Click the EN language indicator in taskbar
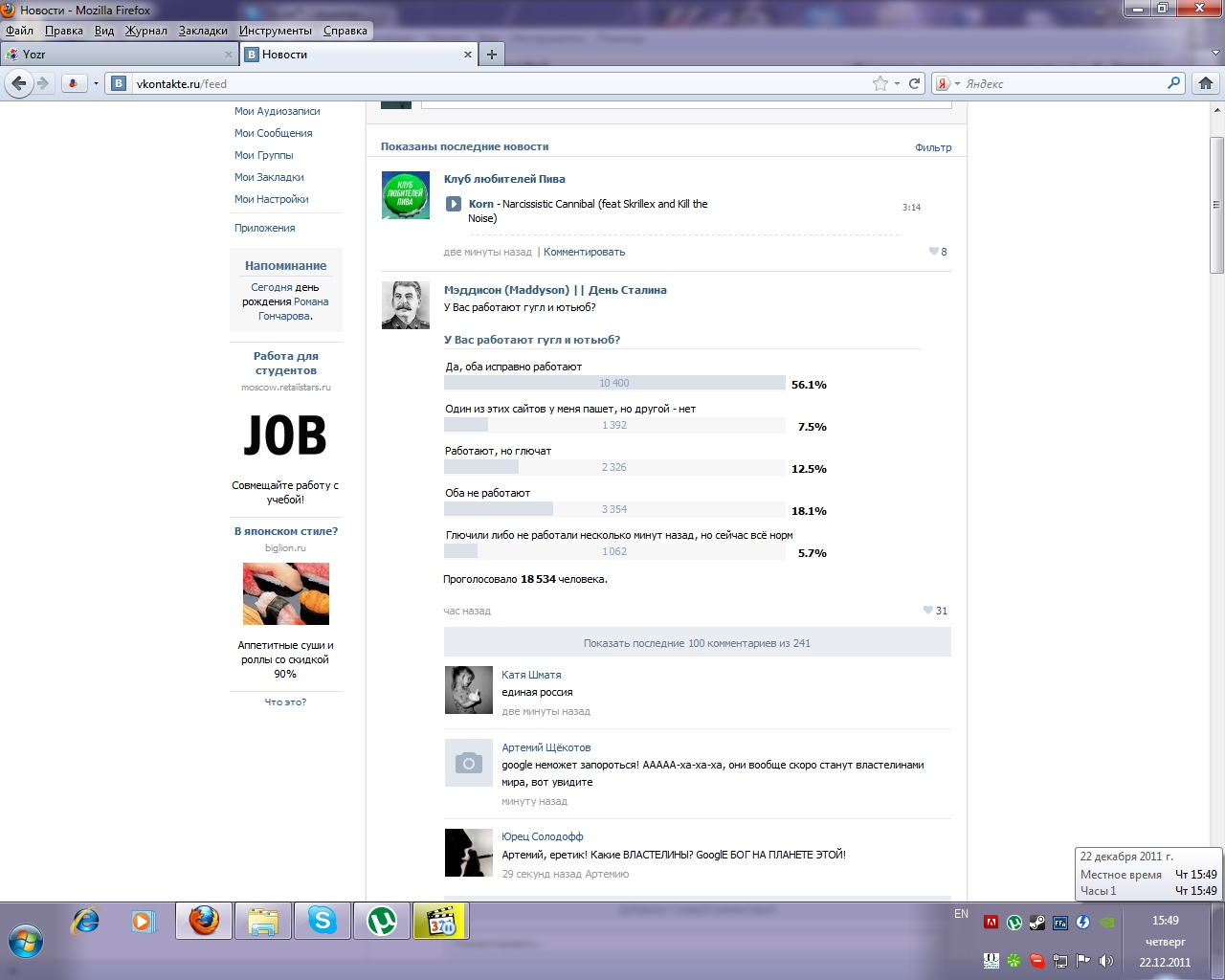The height and width of the screenshot is (980, 1225). (961, 914)
